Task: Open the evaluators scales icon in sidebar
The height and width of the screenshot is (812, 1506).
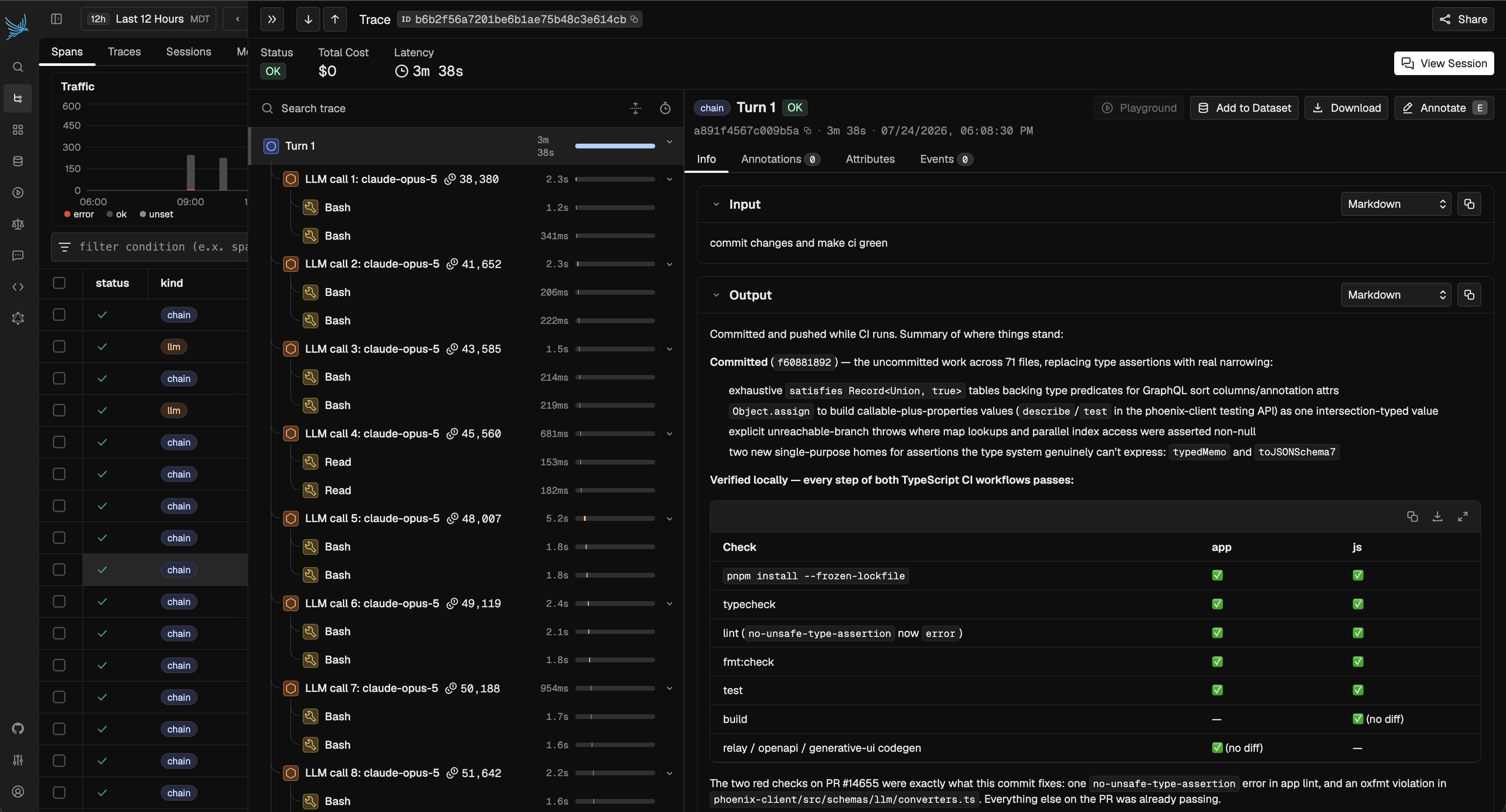Action: (x=18, y=224)
